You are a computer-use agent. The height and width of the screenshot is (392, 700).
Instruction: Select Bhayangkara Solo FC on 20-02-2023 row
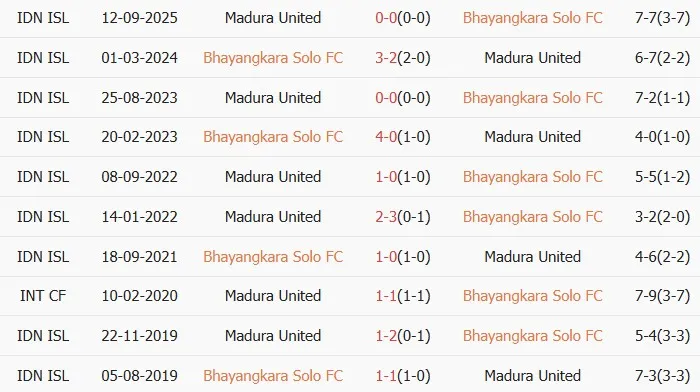click(x=273, y=137)
